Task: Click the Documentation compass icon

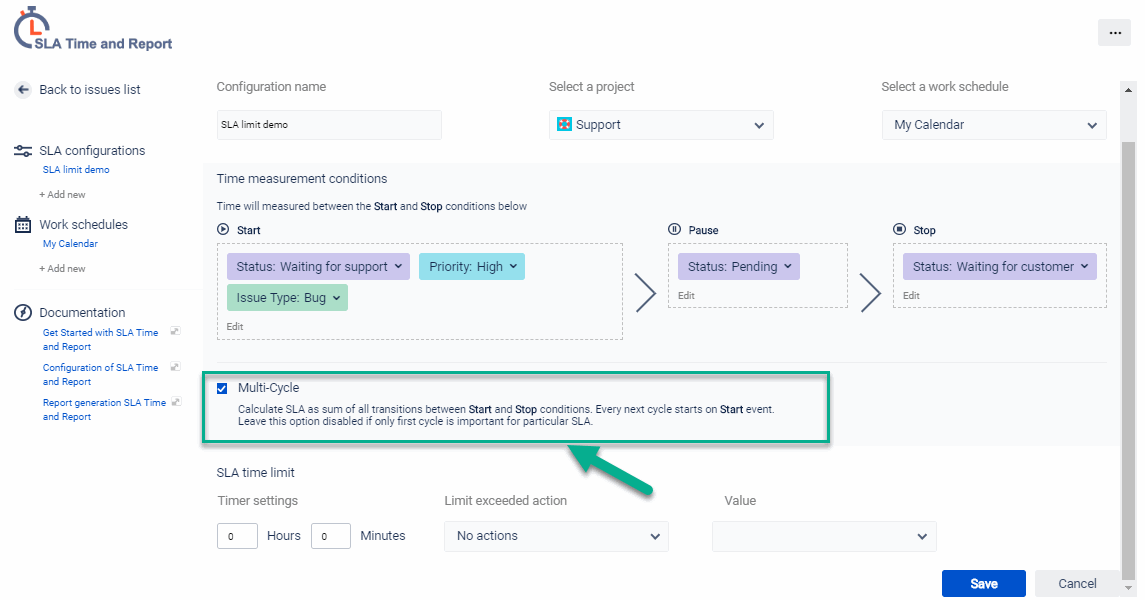Action: [23, 312]
